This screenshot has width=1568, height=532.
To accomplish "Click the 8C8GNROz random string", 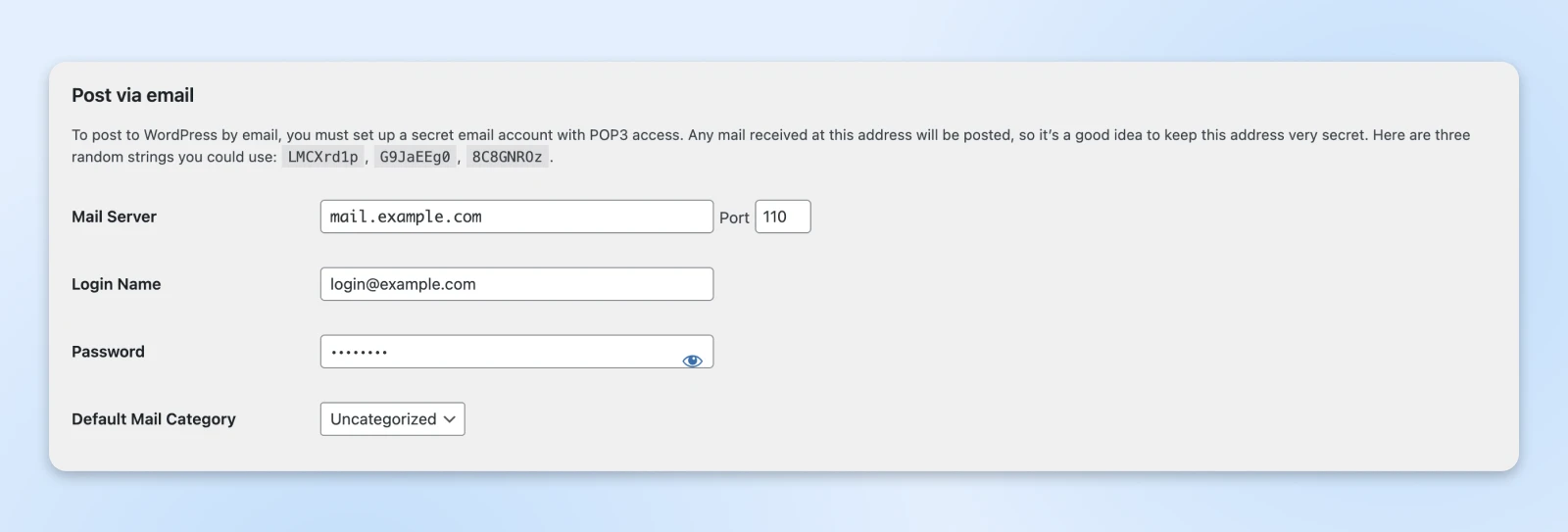I will (x=507, y=157).
